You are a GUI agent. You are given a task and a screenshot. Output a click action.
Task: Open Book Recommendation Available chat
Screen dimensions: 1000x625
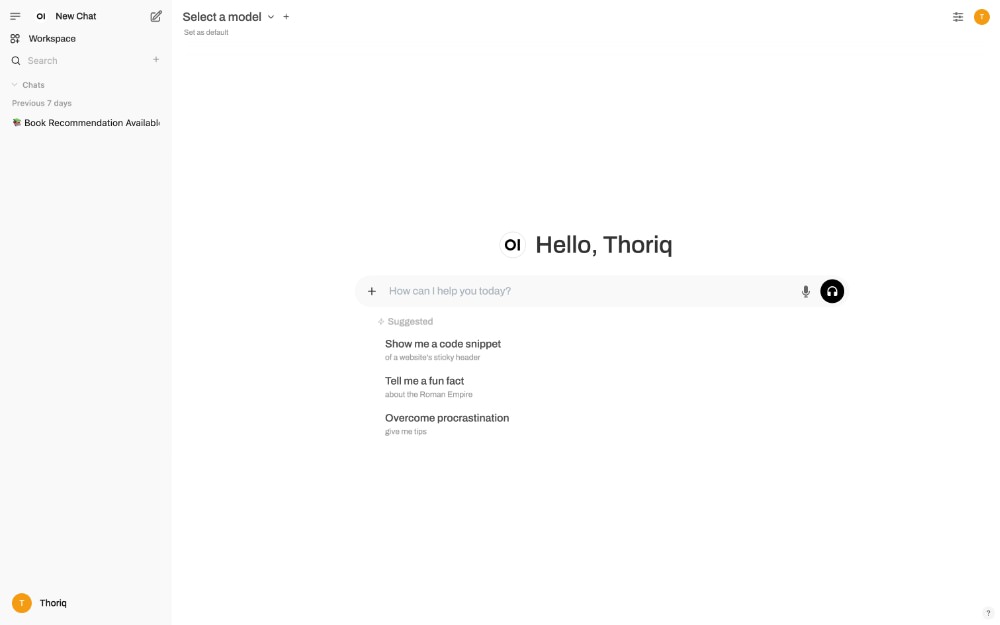85,122
